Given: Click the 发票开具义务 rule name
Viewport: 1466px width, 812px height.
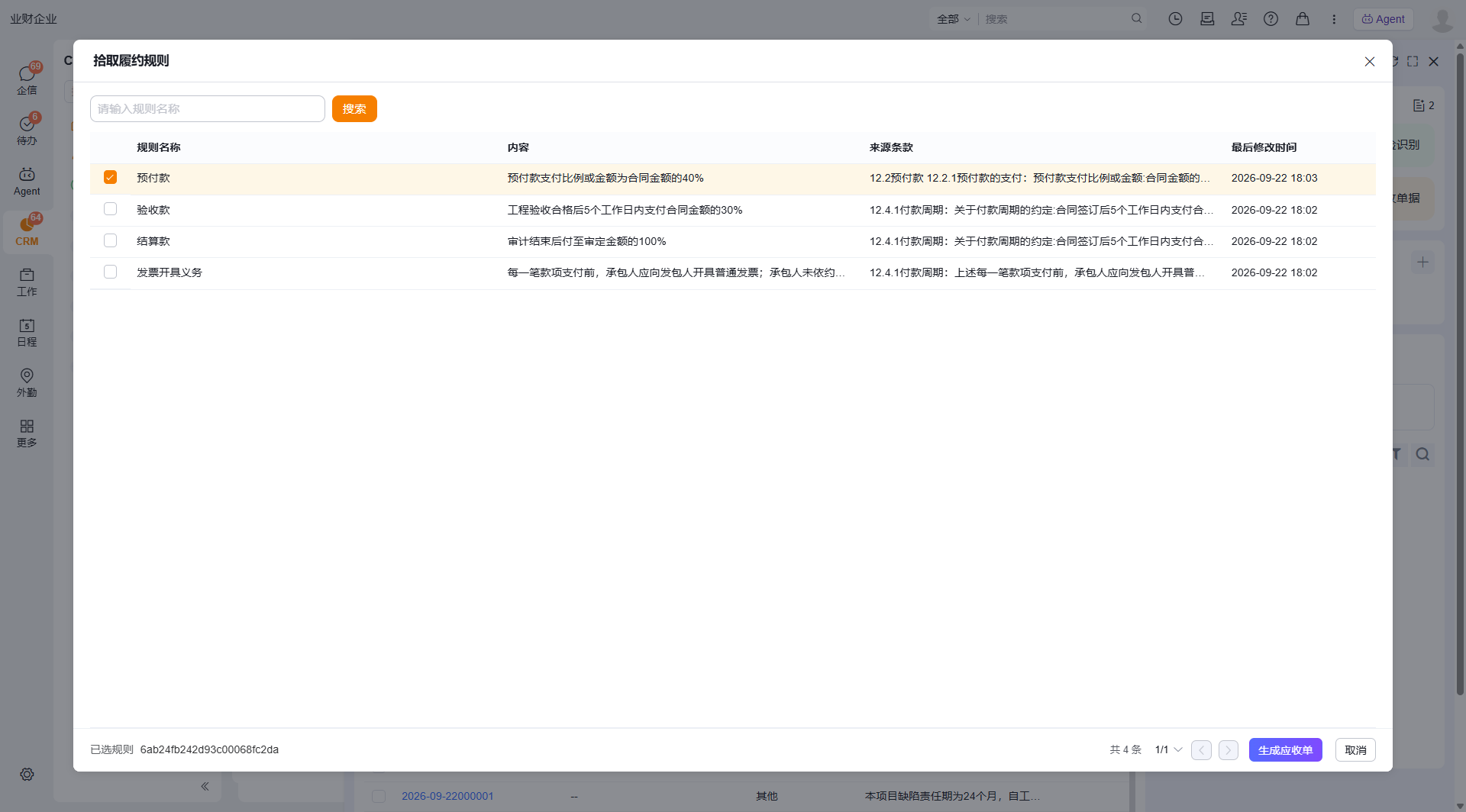Looking at the screenshot, I should 170,272.
